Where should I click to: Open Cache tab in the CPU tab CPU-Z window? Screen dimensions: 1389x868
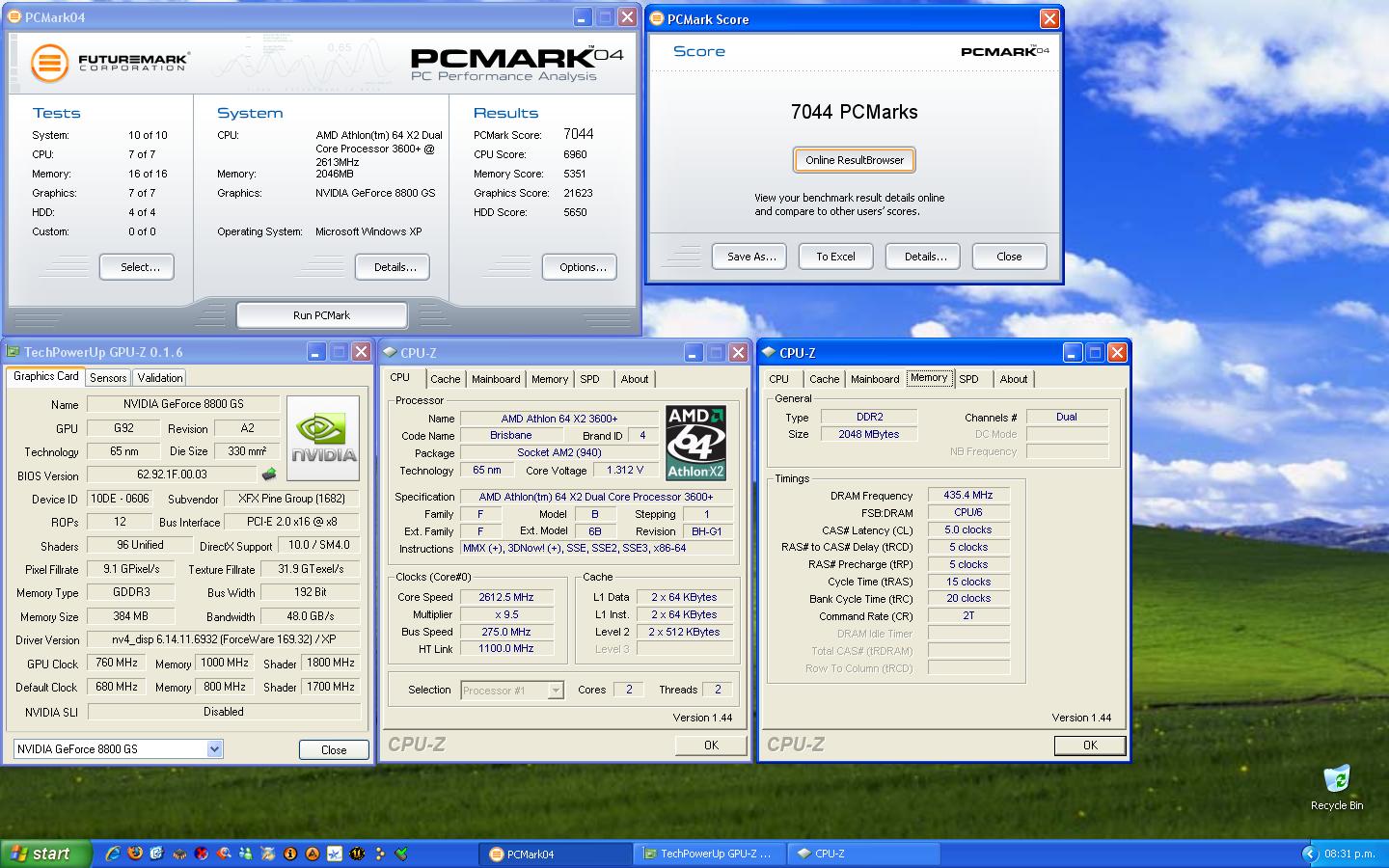pyautogui.click(x=445, y=379)
